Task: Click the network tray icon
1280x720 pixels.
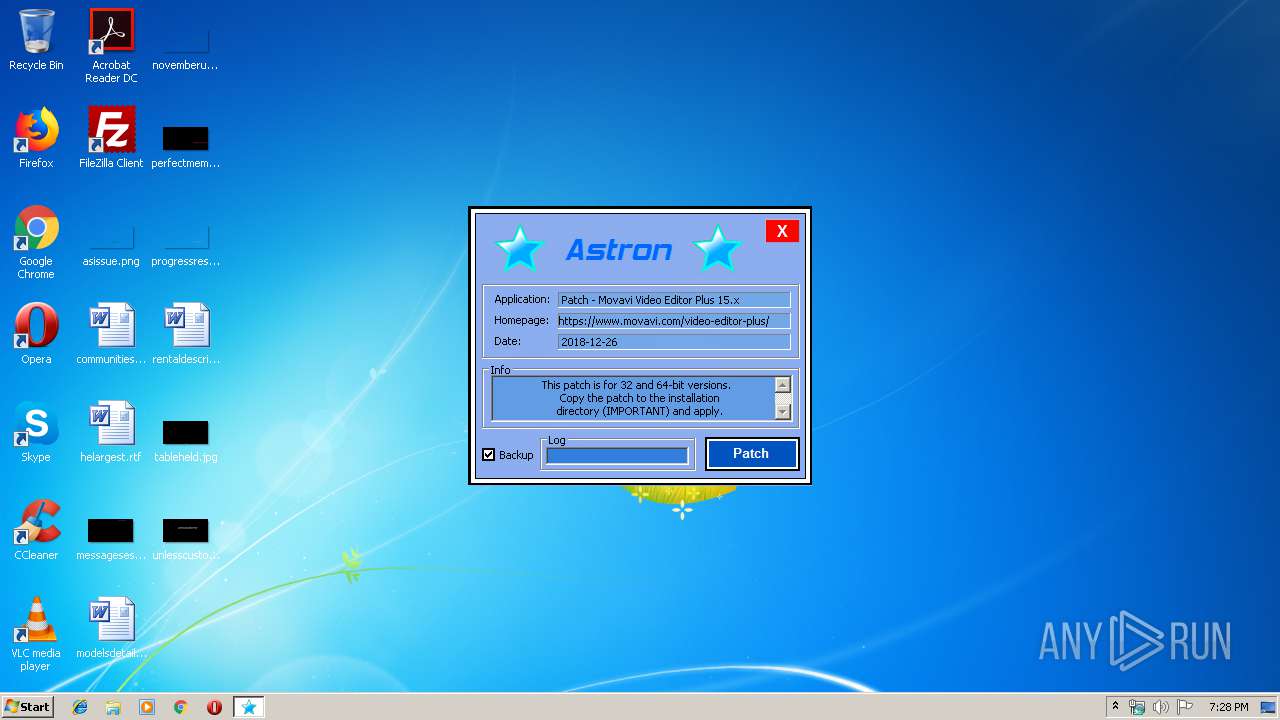Action: coord(1137,707)
